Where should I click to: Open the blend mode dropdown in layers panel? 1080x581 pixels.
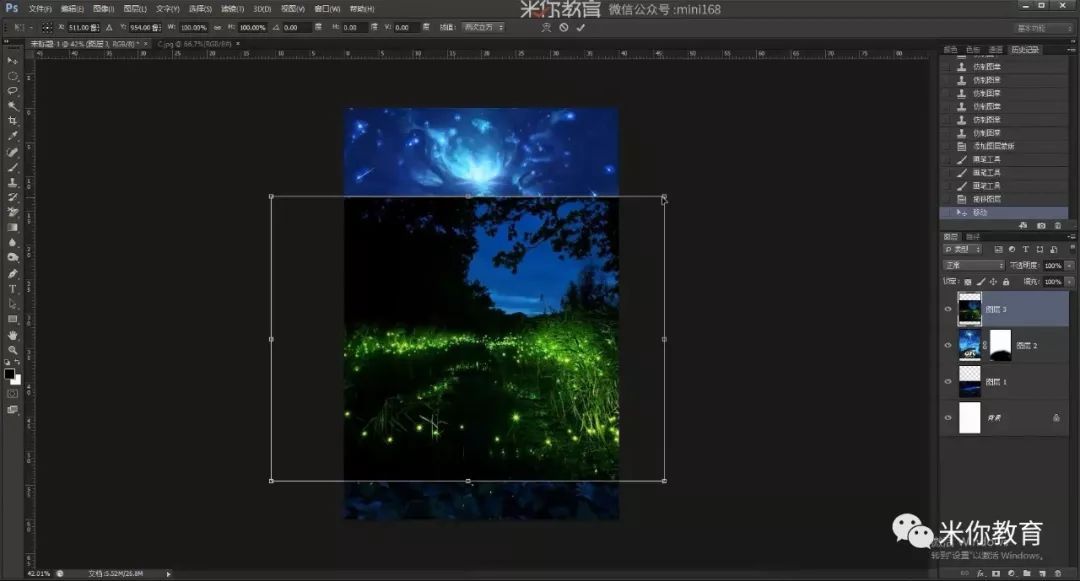(x=974, y=265)
